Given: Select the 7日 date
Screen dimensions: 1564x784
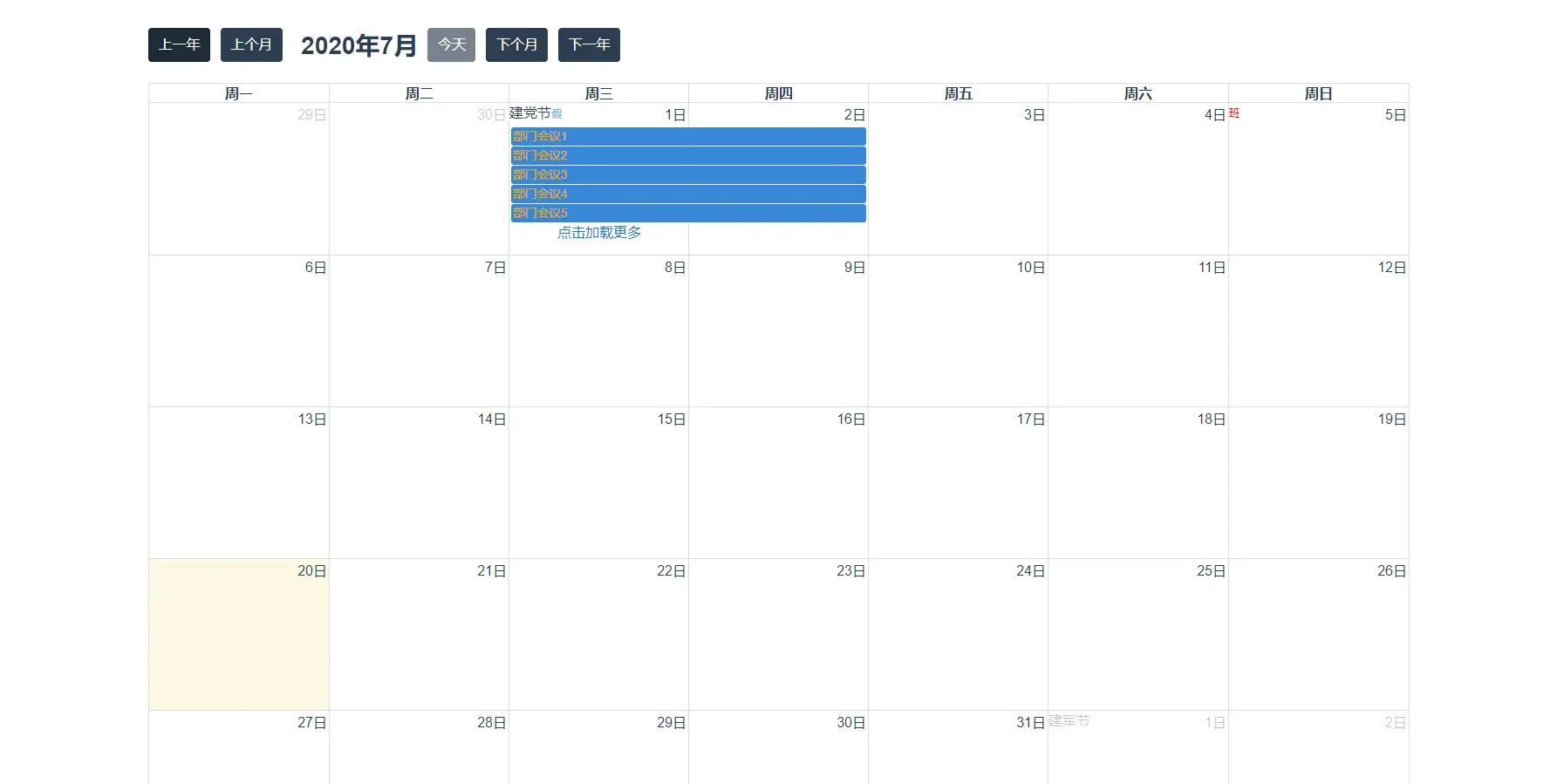Looking at the screenshot, I should [x=495, y=268].
